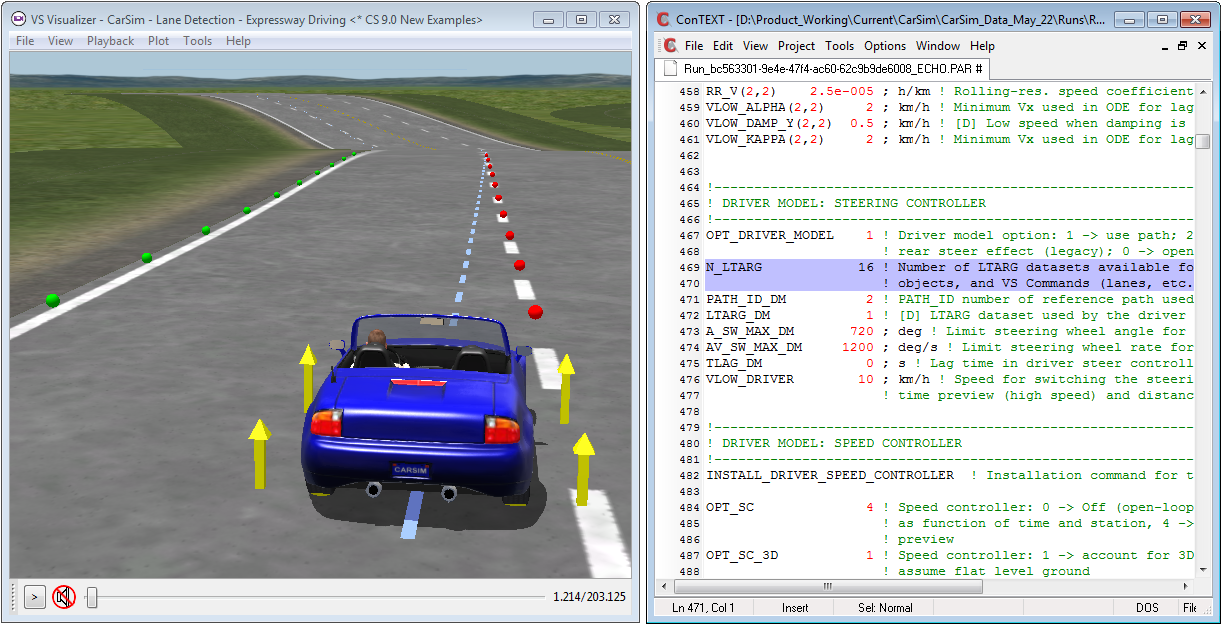Open ConTEXT Edit menu
Image resolution: width=1222 pixels, height=624 pixels.
tap(723, 46)
